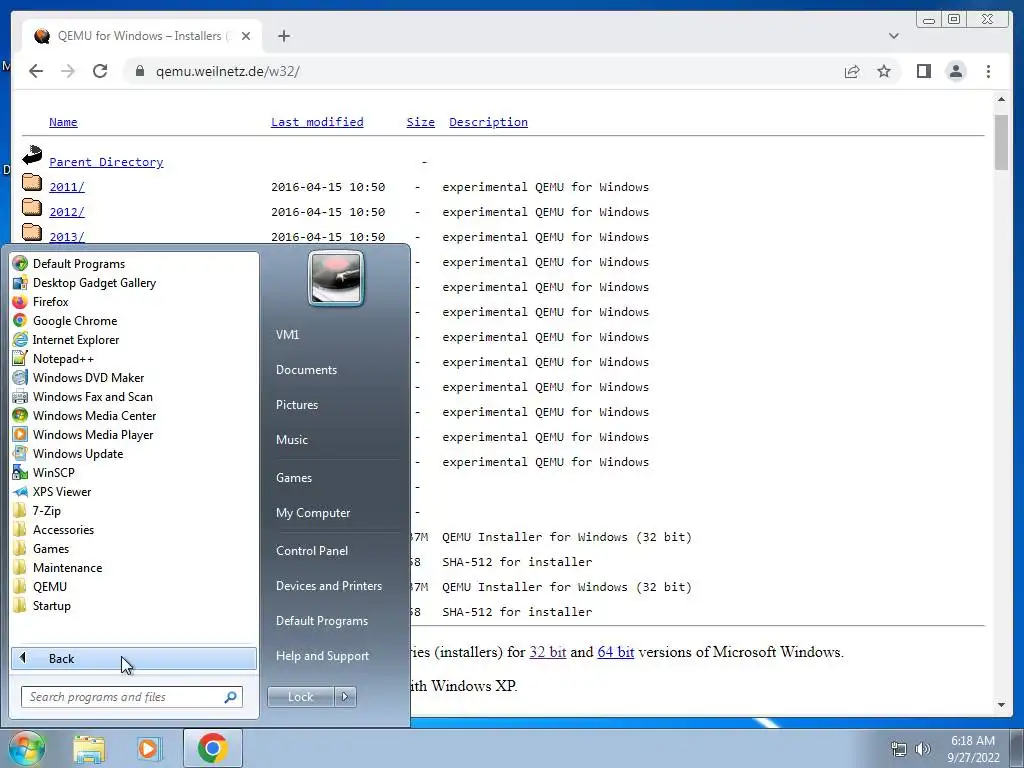Click the Lock button
The width and height of the screenshot is (1024, 768).
(x=300, y=697)
